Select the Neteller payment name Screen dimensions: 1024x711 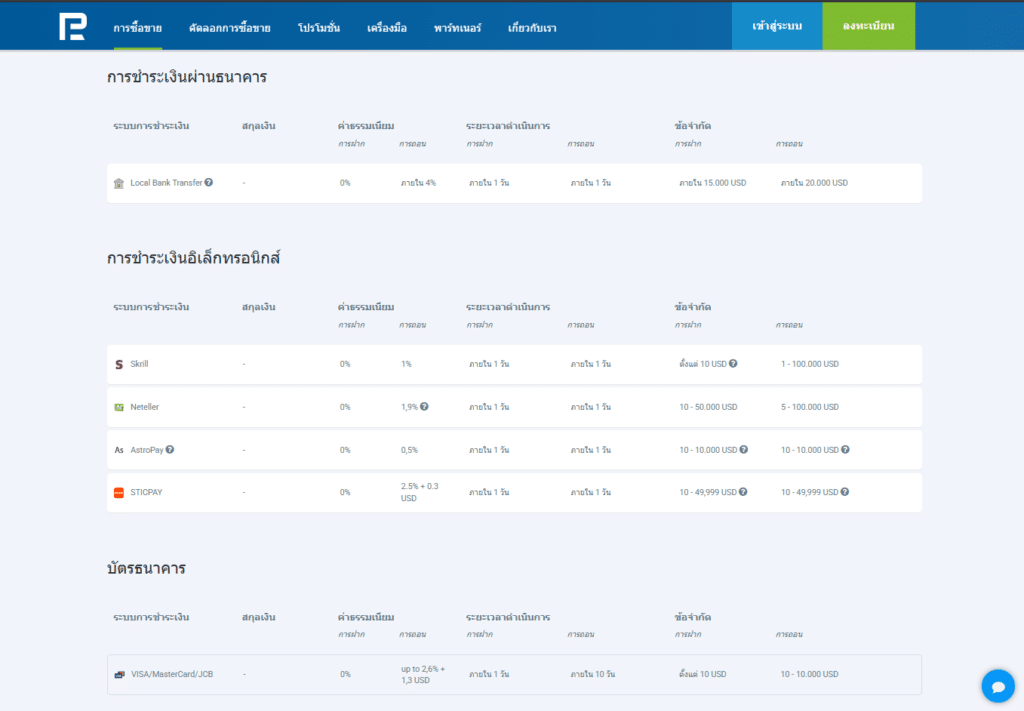coord(144,407)
